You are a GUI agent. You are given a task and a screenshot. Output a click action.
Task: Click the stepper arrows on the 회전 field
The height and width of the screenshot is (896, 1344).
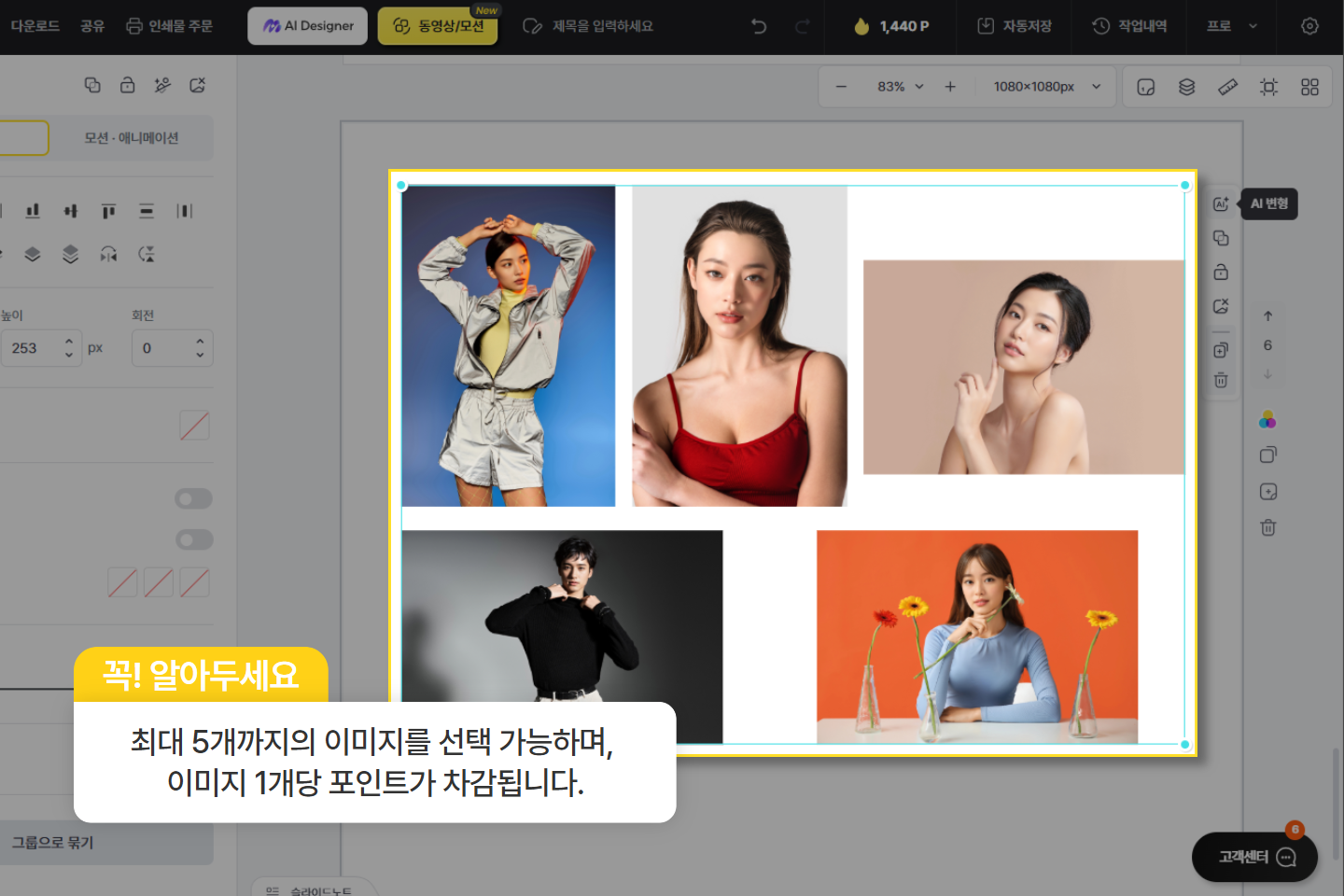point(200,348)
